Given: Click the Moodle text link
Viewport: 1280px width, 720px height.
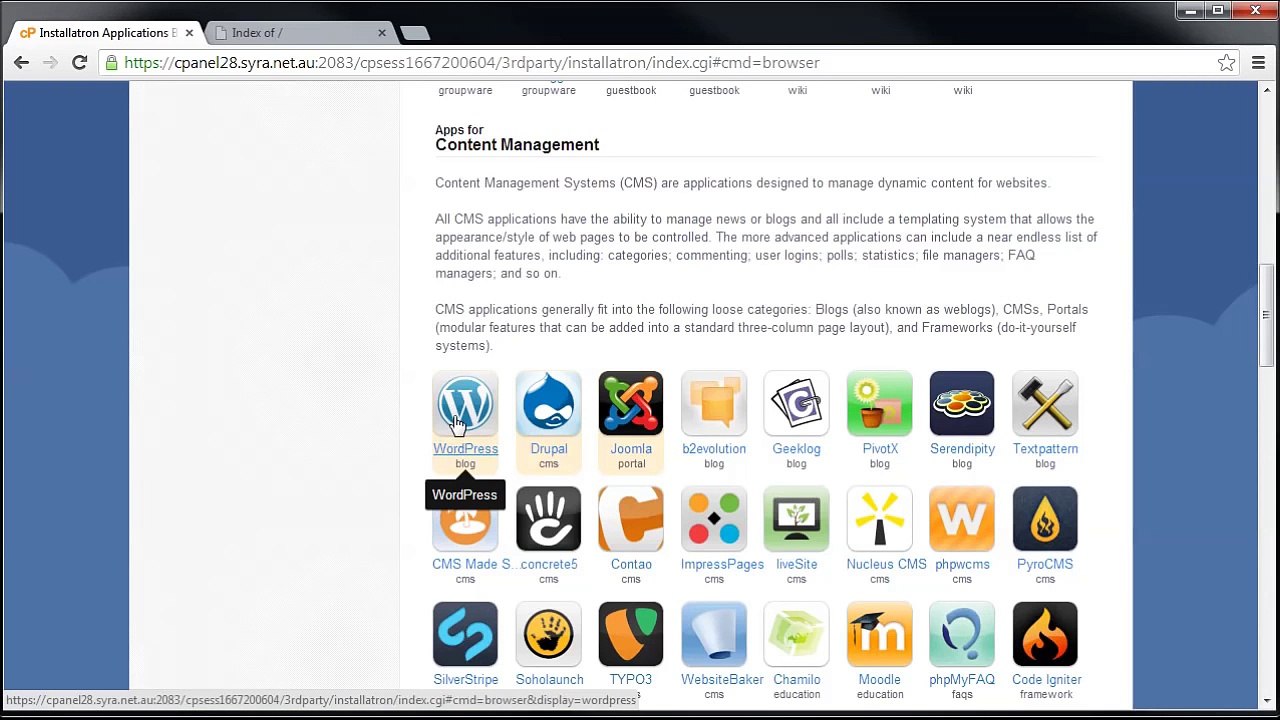Looking at the screenshot, I should 880,679.
